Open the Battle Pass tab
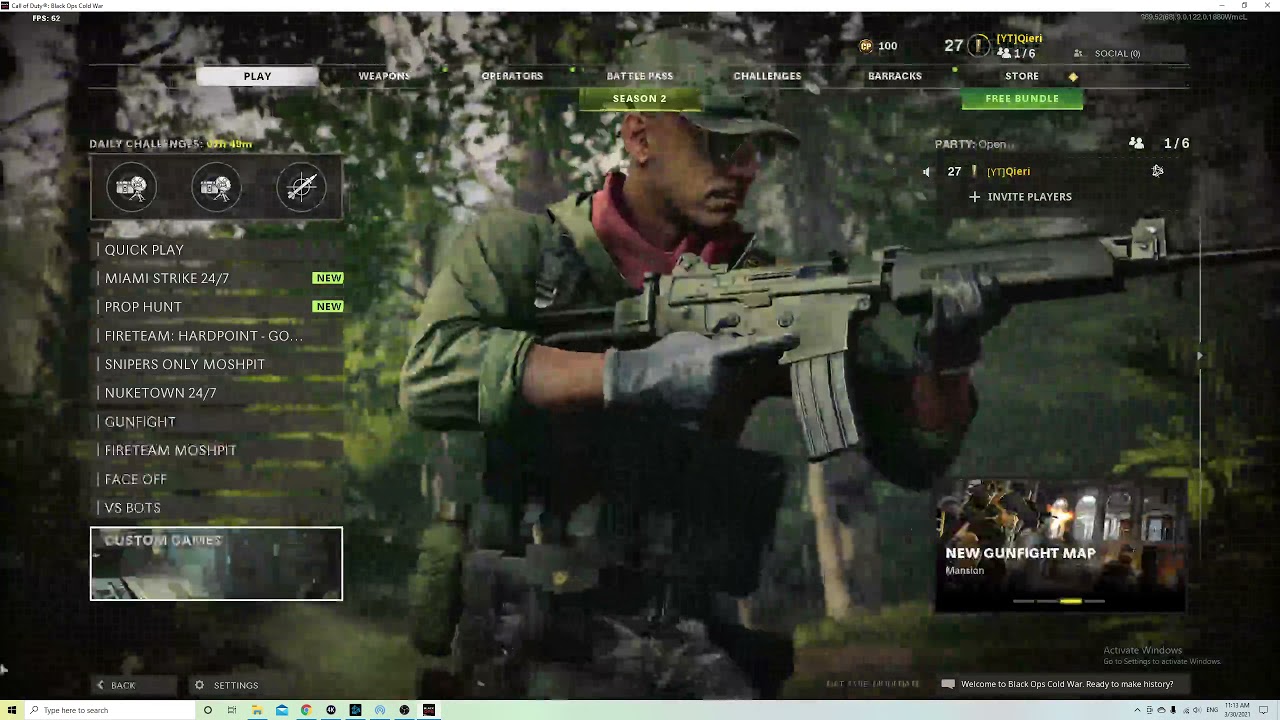Image resolution: width=1280 pixels, height=720 pixels. pos(640,76)
